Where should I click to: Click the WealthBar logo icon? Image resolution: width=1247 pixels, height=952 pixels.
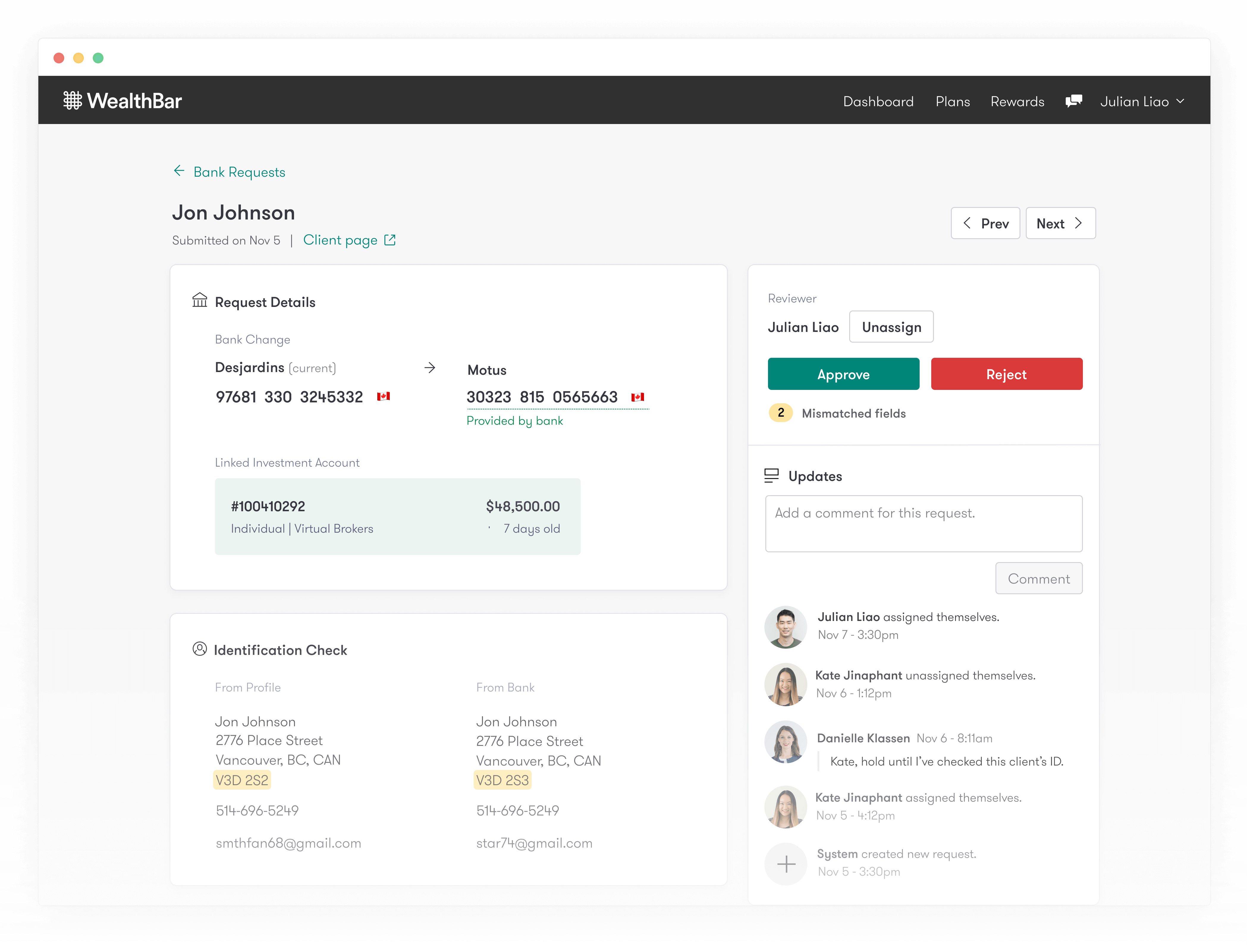click(x=73, y=100)
